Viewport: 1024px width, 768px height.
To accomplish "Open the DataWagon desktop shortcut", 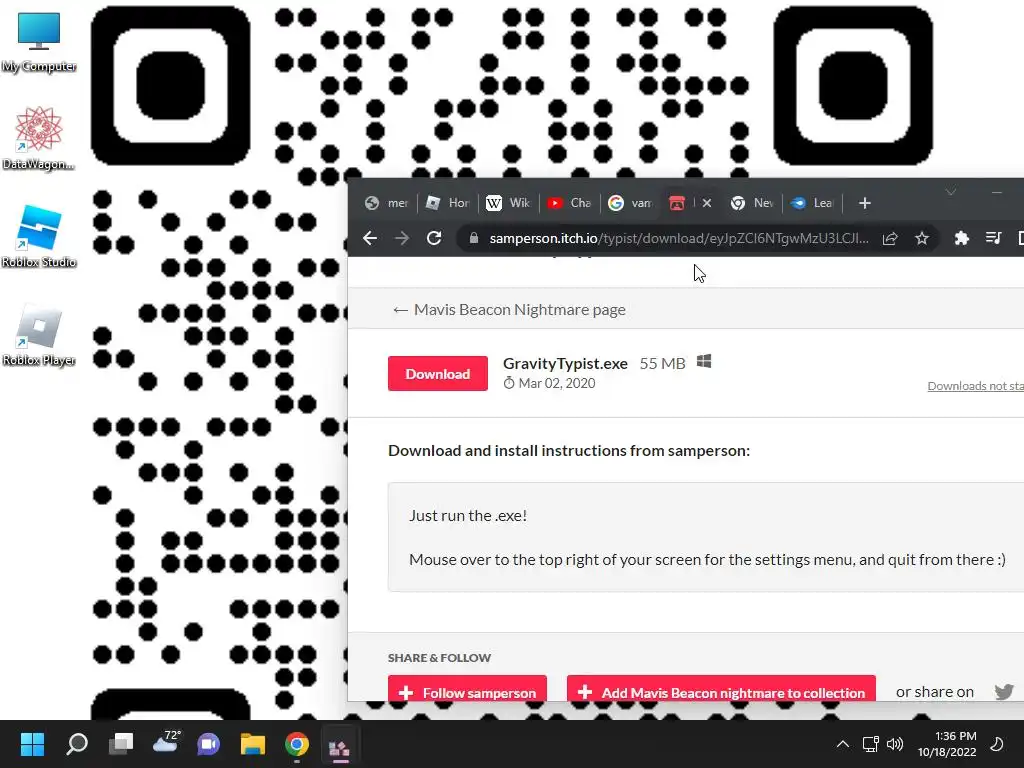I will 39,138.
